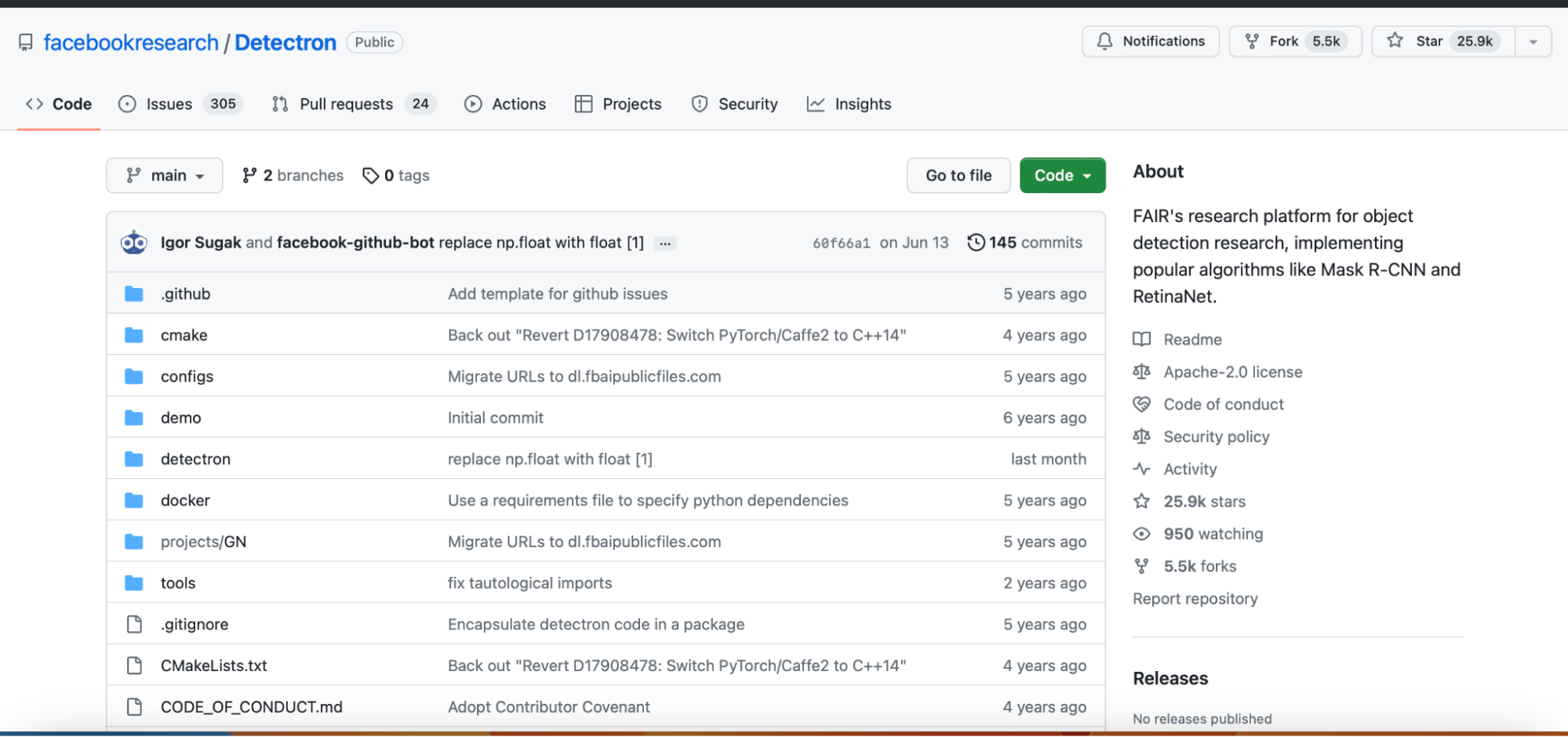Switch to the Issues tab
The height and width of the screenshot is (737, 1568).
pos(169,104)
